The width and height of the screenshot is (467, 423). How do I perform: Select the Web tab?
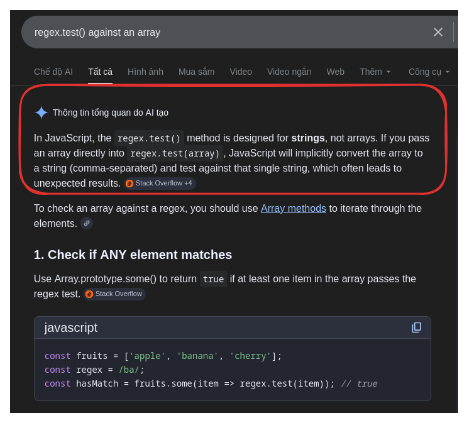(x=335, y=72)
